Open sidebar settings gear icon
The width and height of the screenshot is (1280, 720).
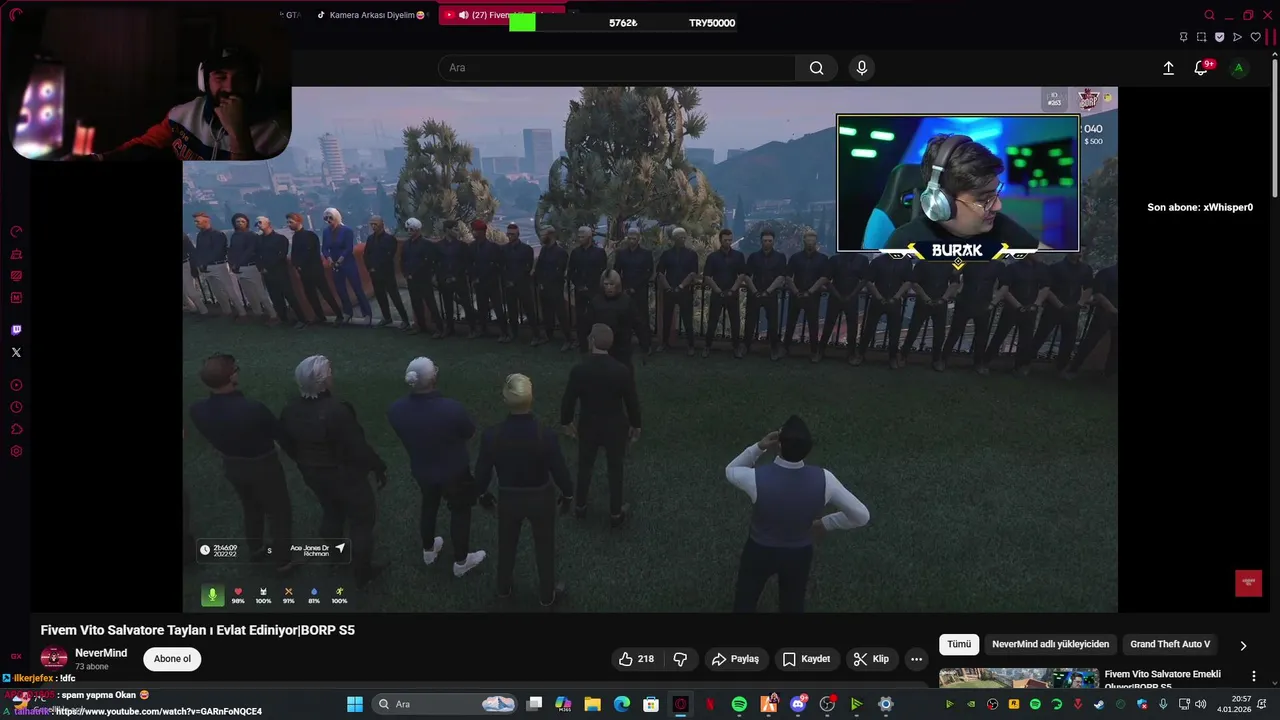(x=16, y=451)
